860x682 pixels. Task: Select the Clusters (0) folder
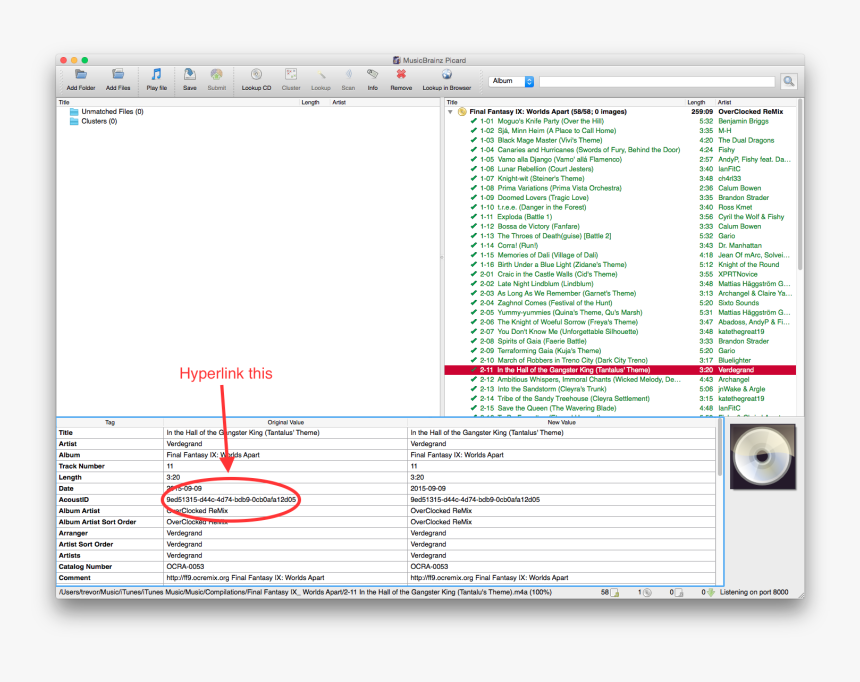pyautogui.click(x=94, y=121)
